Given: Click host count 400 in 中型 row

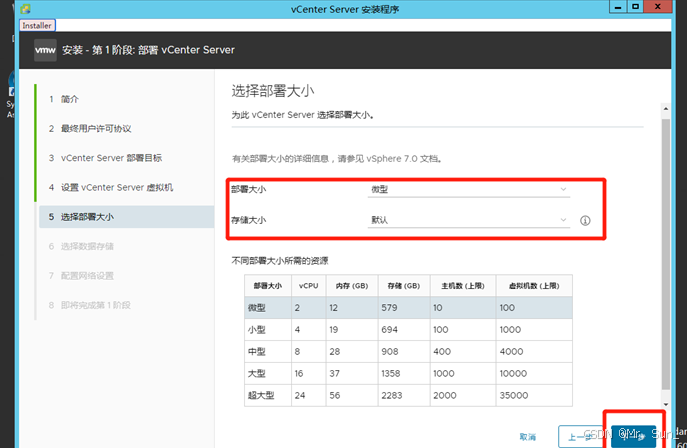Looking at the screenshot, I should tap(442, 352).
